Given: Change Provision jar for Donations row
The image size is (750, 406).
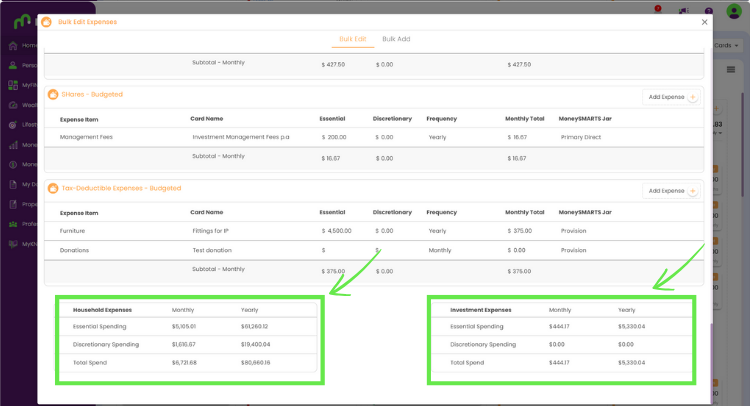Looking at the screenshot, I should (574, 251).
